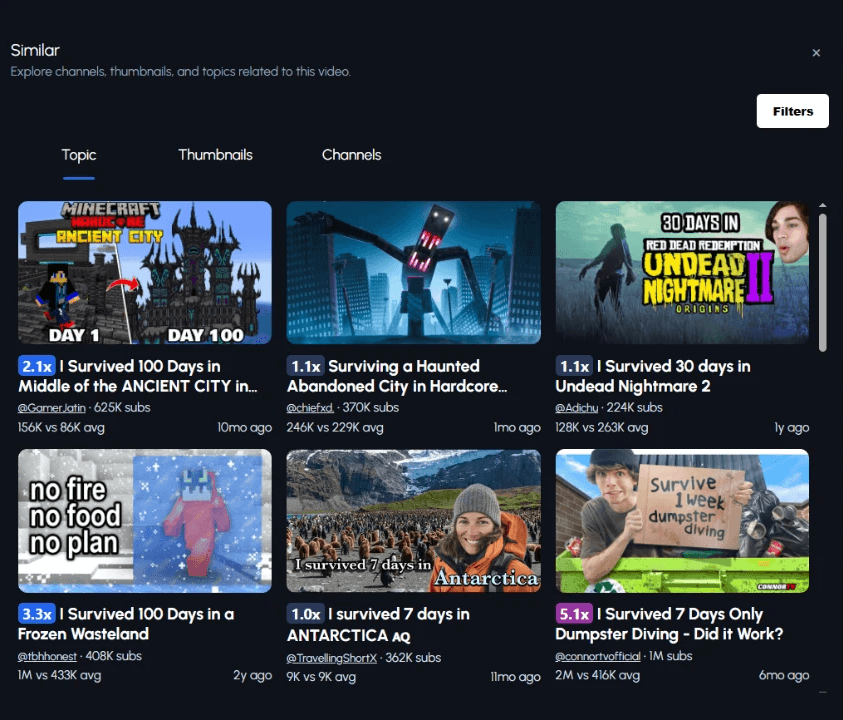The height and width of the screenshot is (720, 843).
Task: Click the 408K subs text
Action: [x=113, y=656]
